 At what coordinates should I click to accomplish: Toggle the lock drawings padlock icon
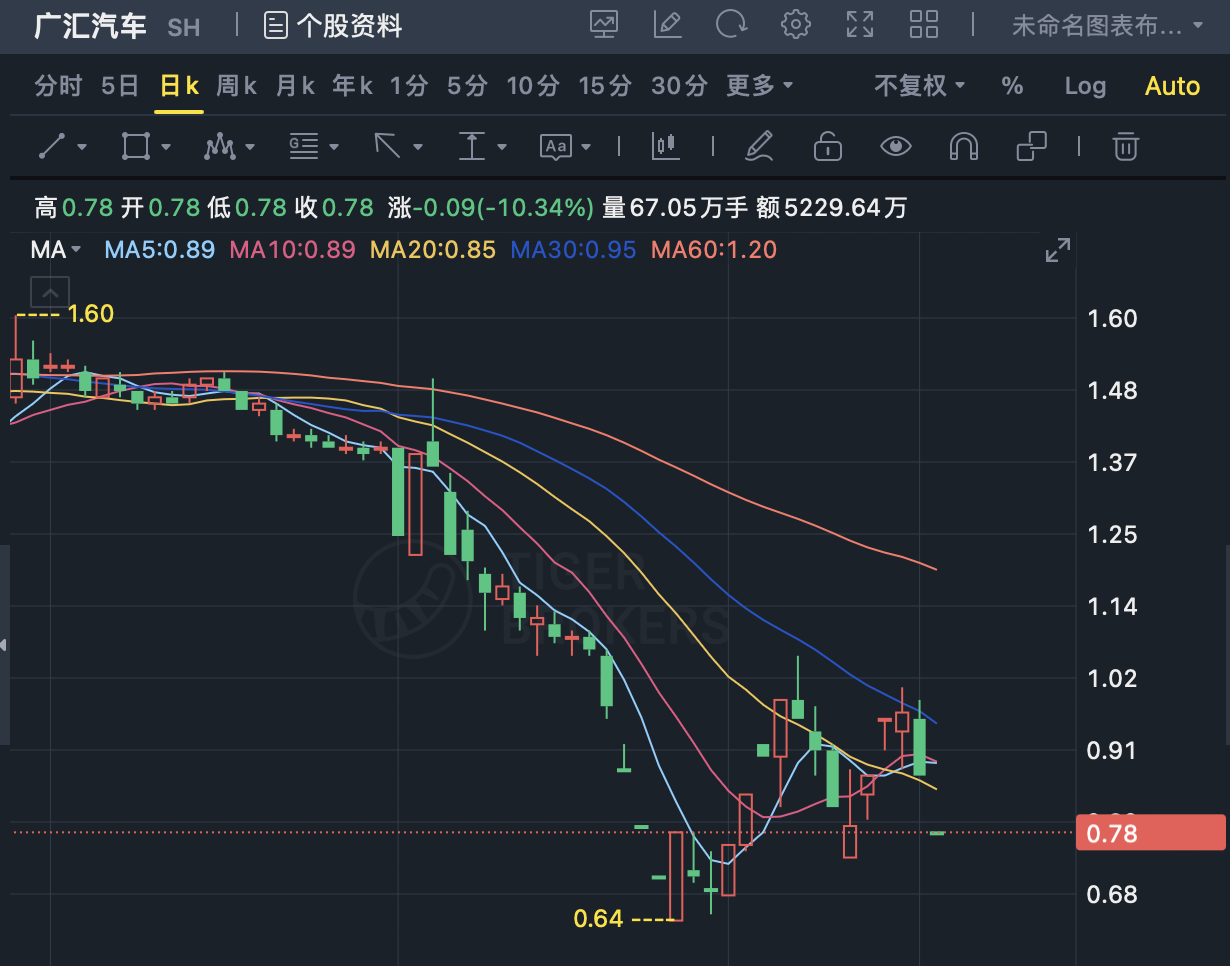(827, 147)
